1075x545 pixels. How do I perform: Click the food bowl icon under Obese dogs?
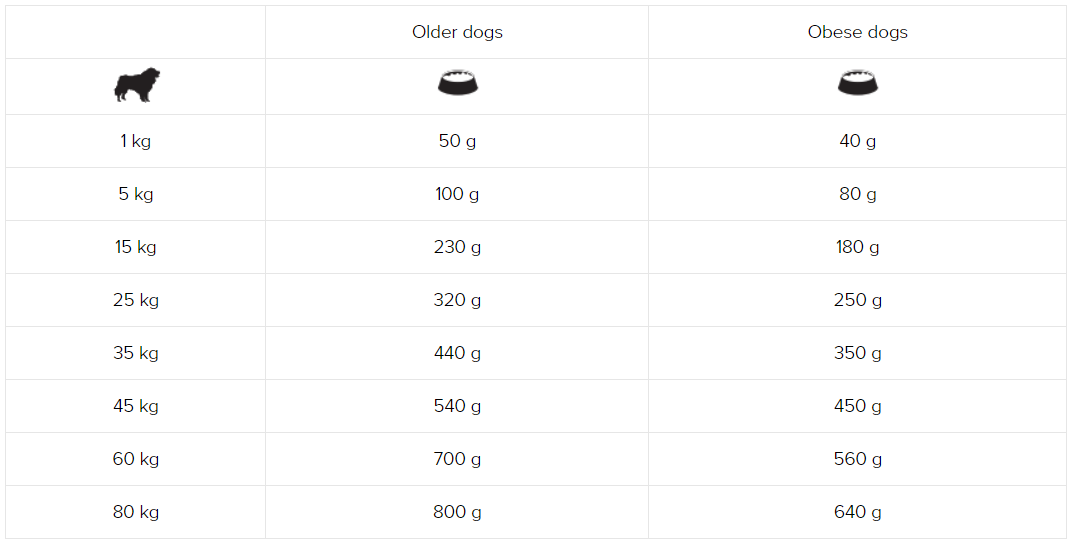pyautogui.click(x=858, y=82)
